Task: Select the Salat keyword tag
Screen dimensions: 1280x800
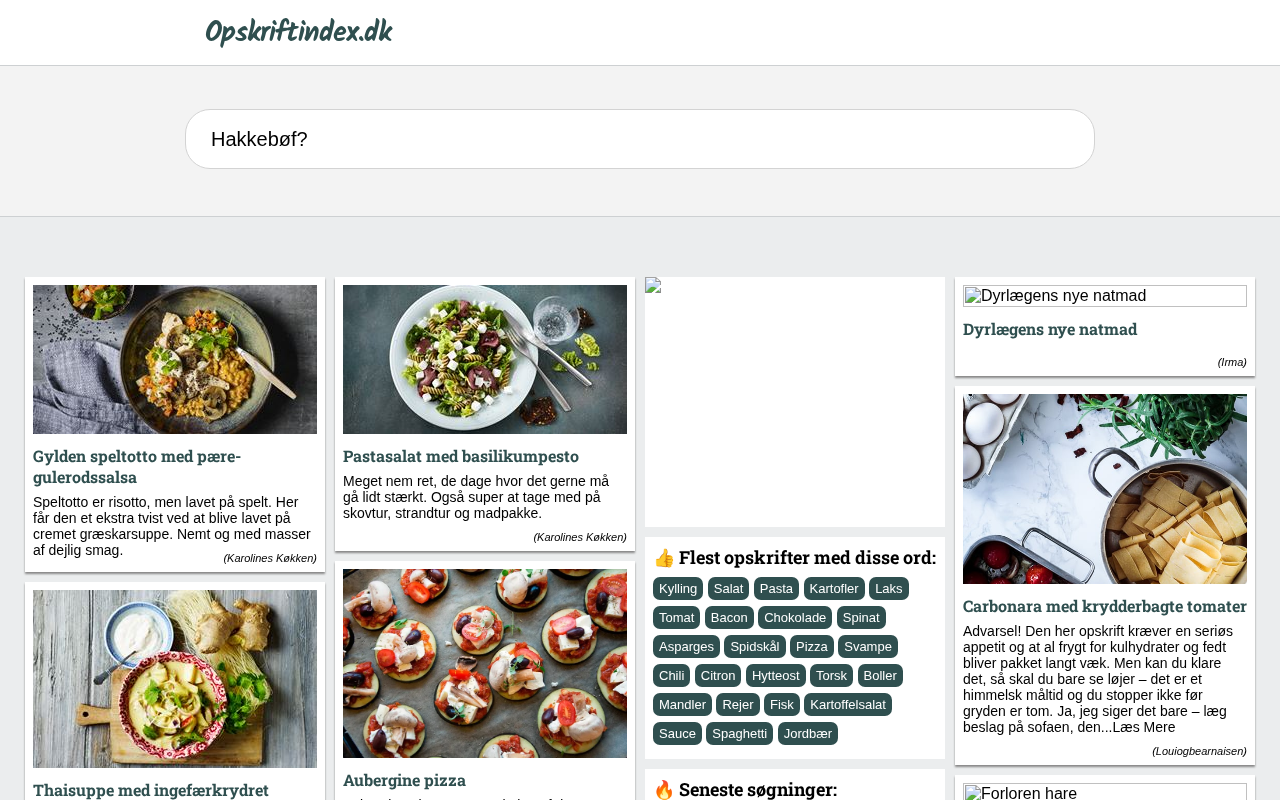Action: click(728, 588)
